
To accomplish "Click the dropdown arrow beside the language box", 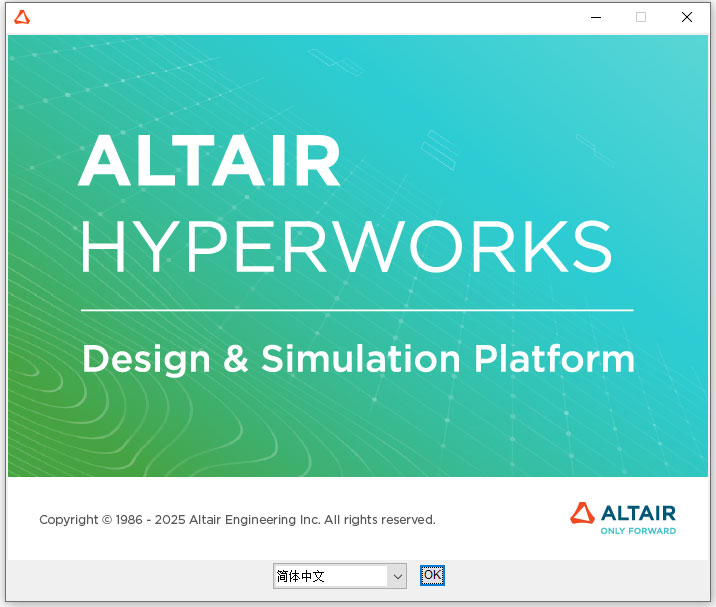I will pyautogui.click(x=397, y=576).
